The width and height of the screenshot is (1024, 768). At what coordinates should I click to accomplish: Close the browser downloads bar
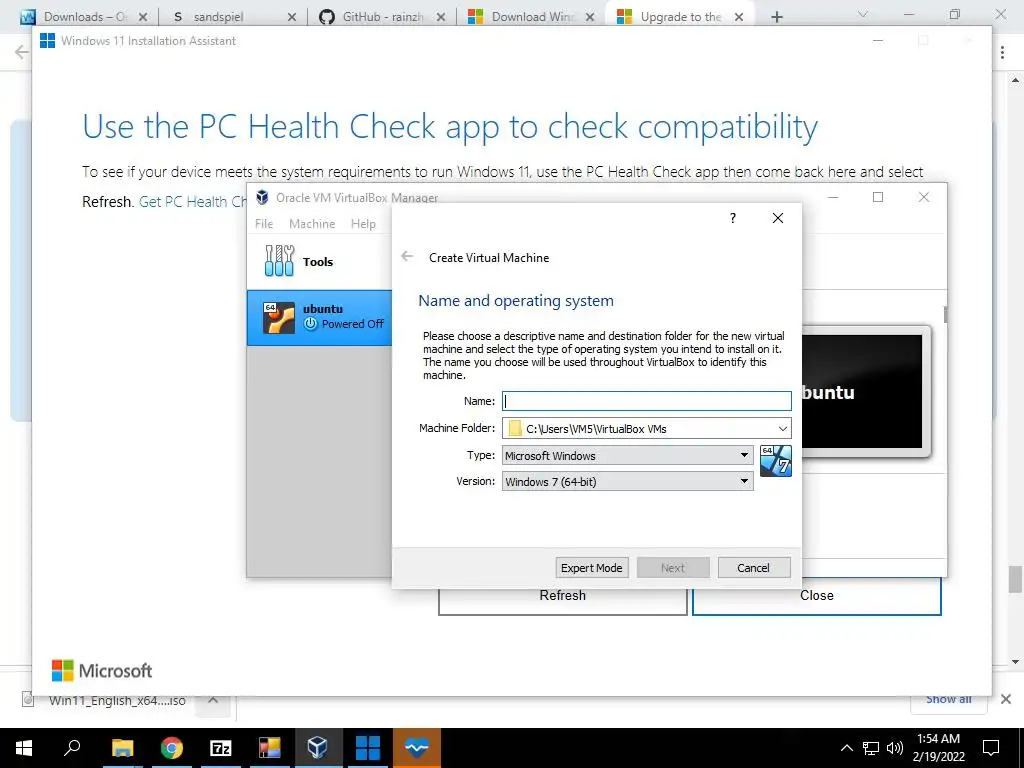pos(1006,699)
